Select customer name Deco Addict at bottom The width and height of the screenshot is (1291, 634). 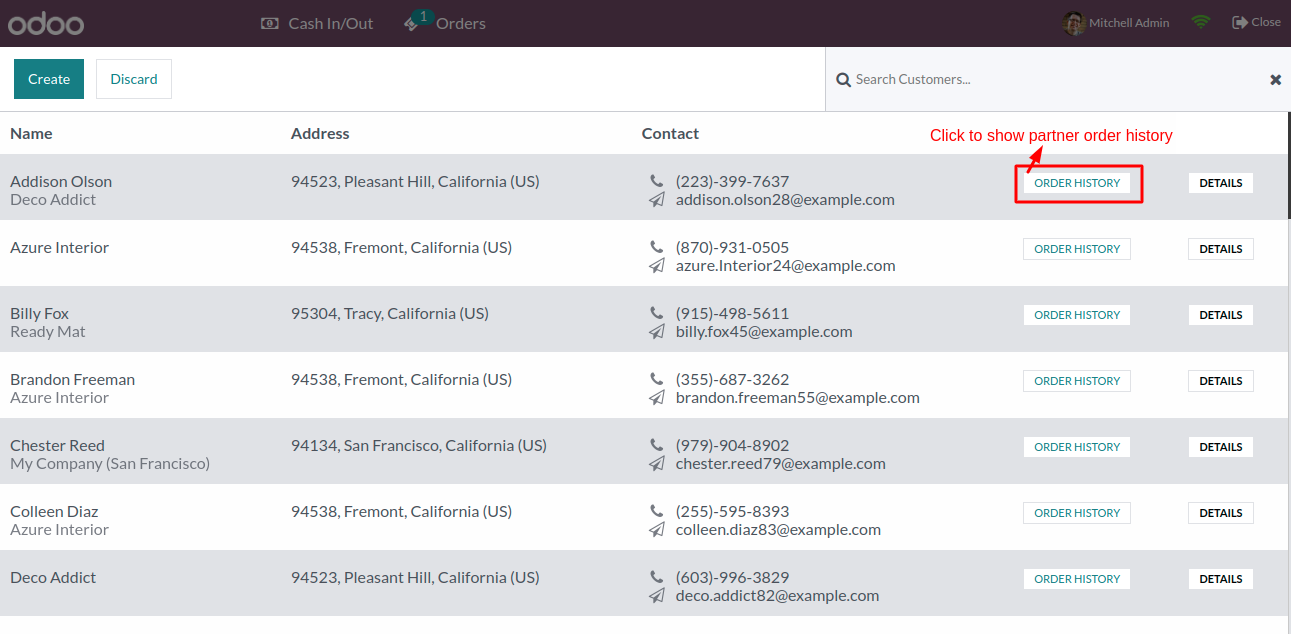[53, 577]
